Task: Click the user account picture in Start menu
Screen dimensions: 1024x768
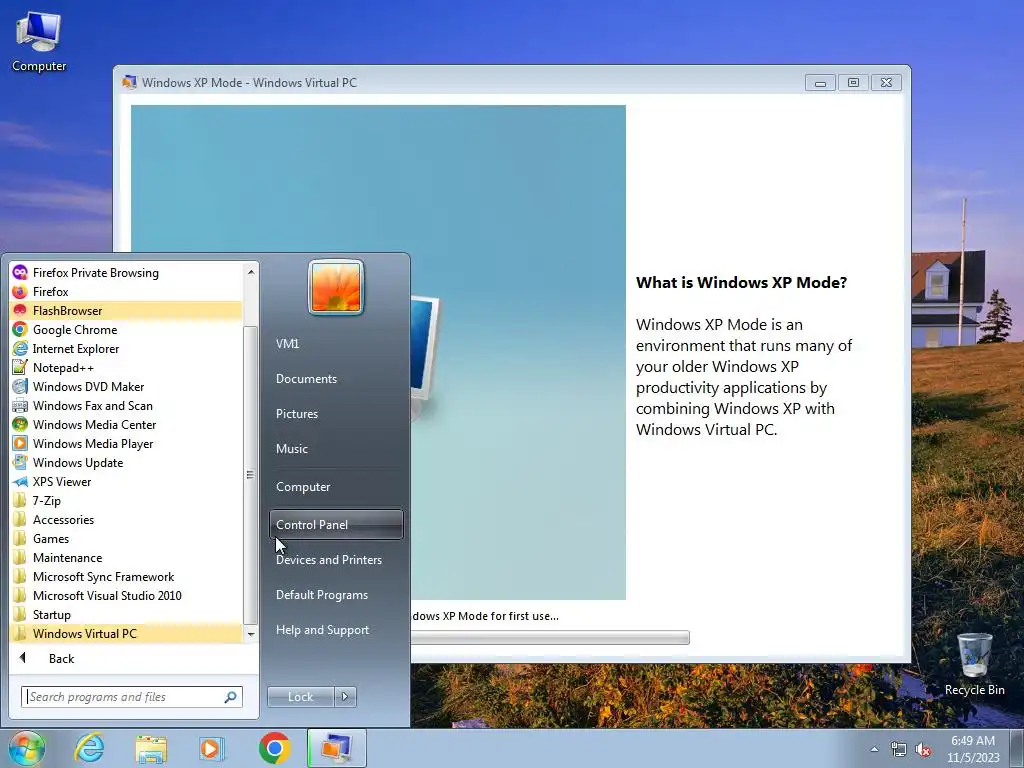Action: 336,287
